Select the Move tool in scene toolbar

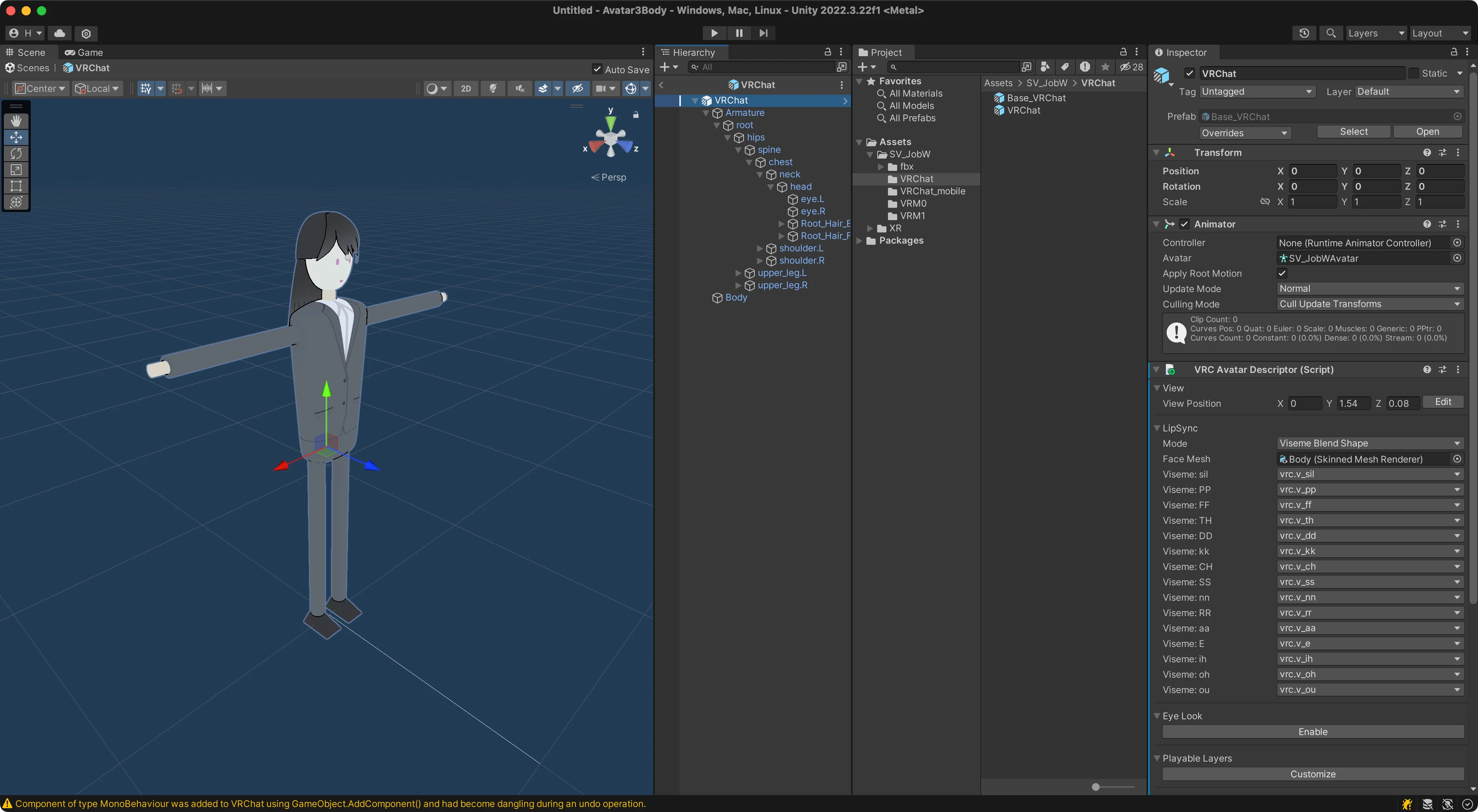[x=16, y=137]
